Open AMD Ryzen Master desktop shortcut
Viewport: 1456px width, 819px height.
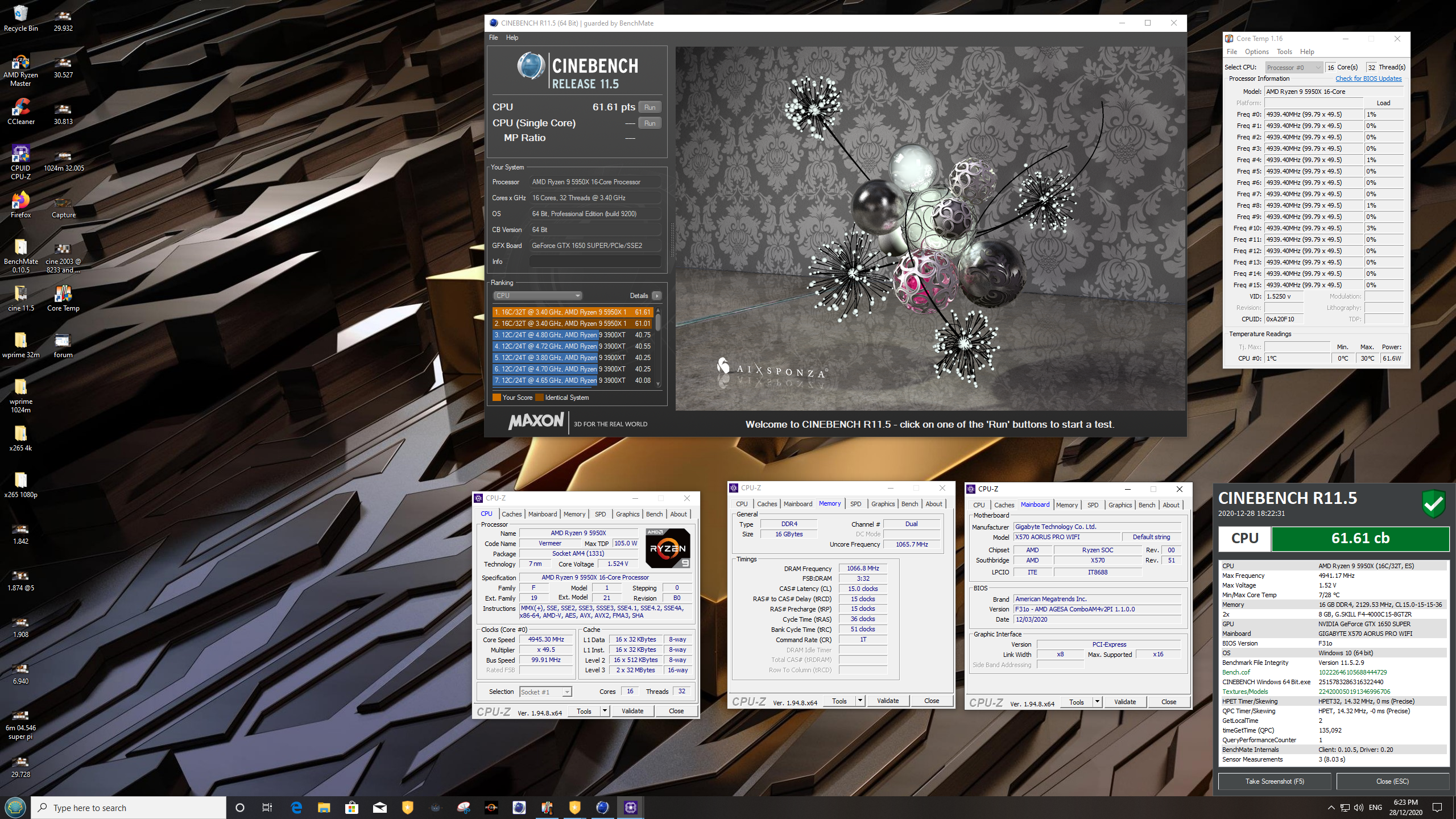tap(20, 70)
